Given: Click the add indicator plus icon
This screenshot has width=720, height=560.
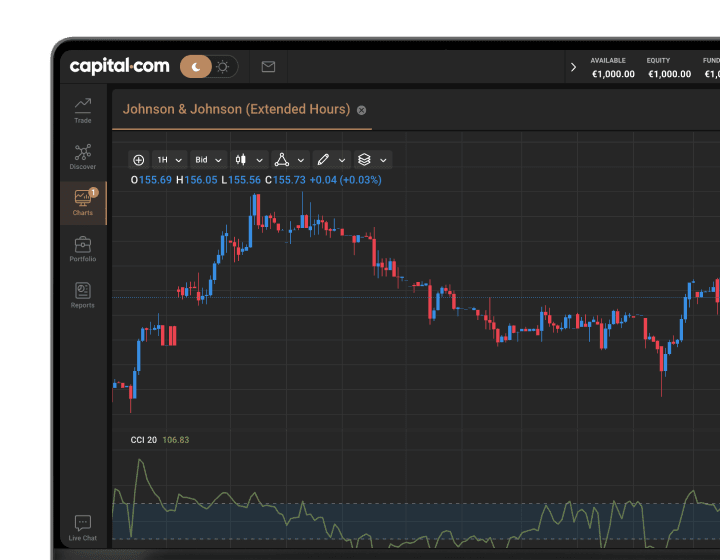Looking at the screenshot, I should 139,159.
